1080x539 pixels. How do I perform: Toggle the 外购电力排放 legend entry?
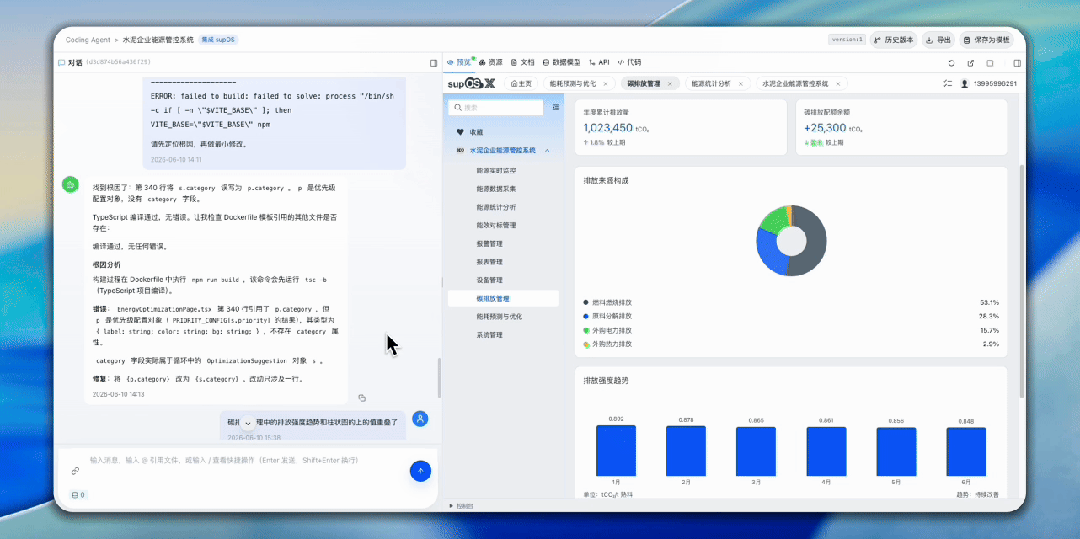(608, 330)
